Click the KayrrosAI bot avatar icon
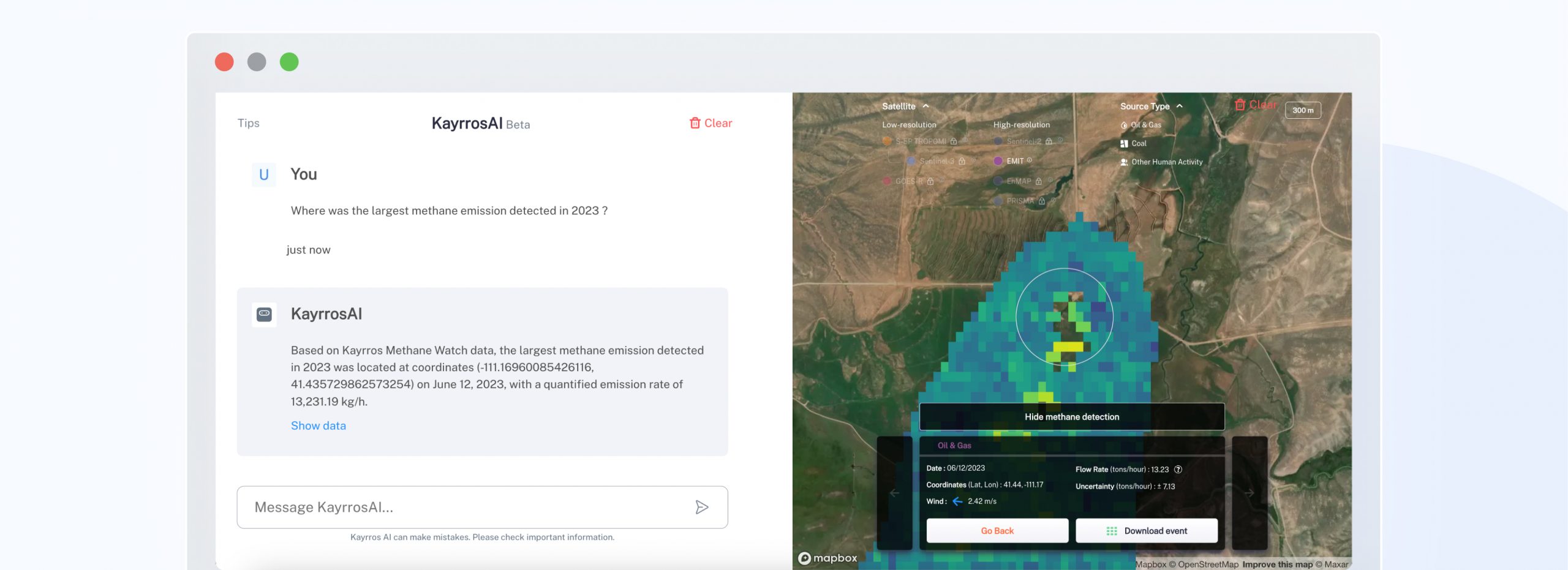Image resolution: width=1568 pixels, height=570 pixels. point(264,314)
